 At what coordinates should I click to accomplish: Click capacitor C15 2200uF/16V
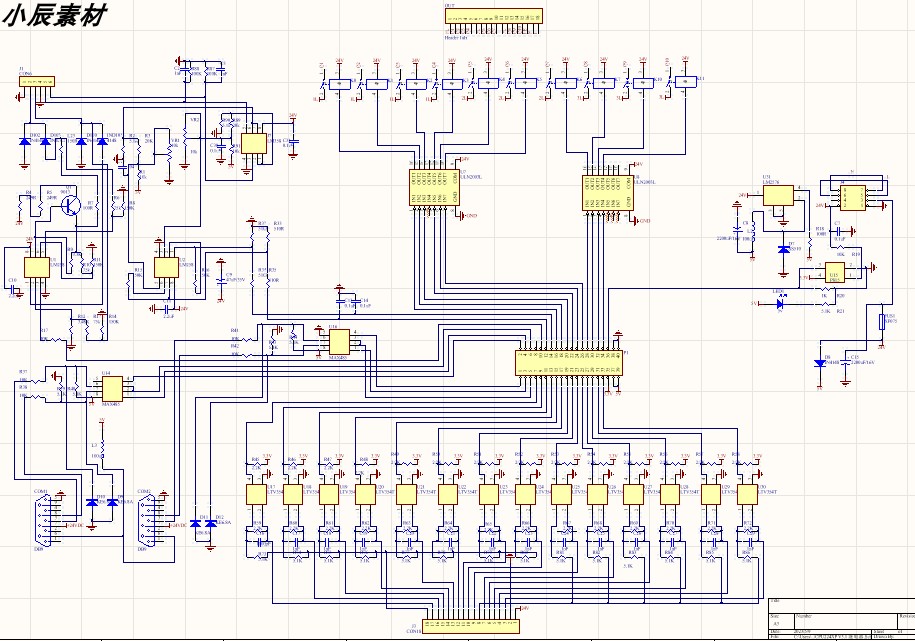[846, 362]
